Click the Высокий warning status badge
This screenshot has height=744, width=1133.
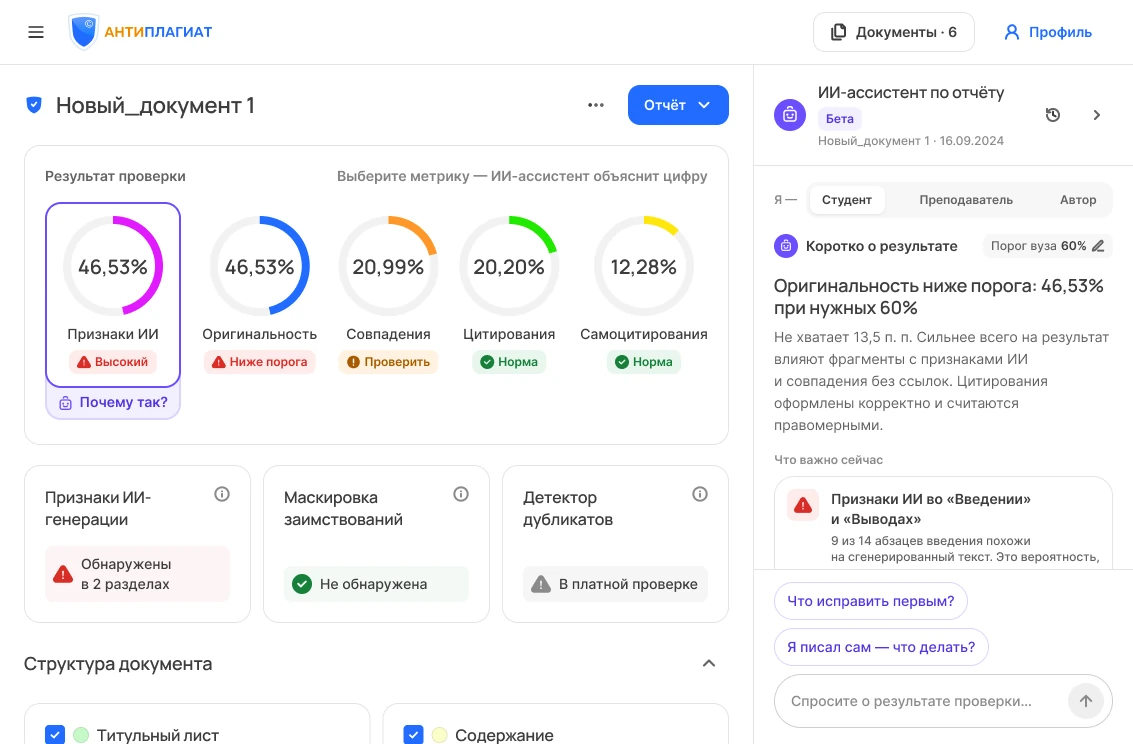(113, 362)
